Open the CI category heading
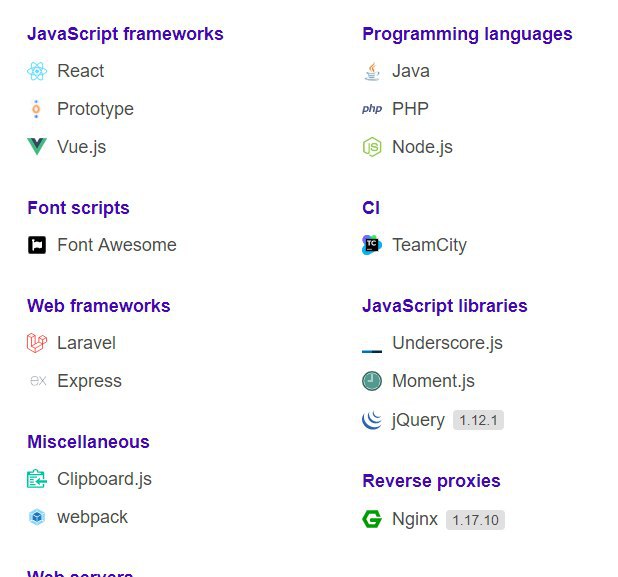The width and height of the screenshot is (618, 577). click(371, 208)
